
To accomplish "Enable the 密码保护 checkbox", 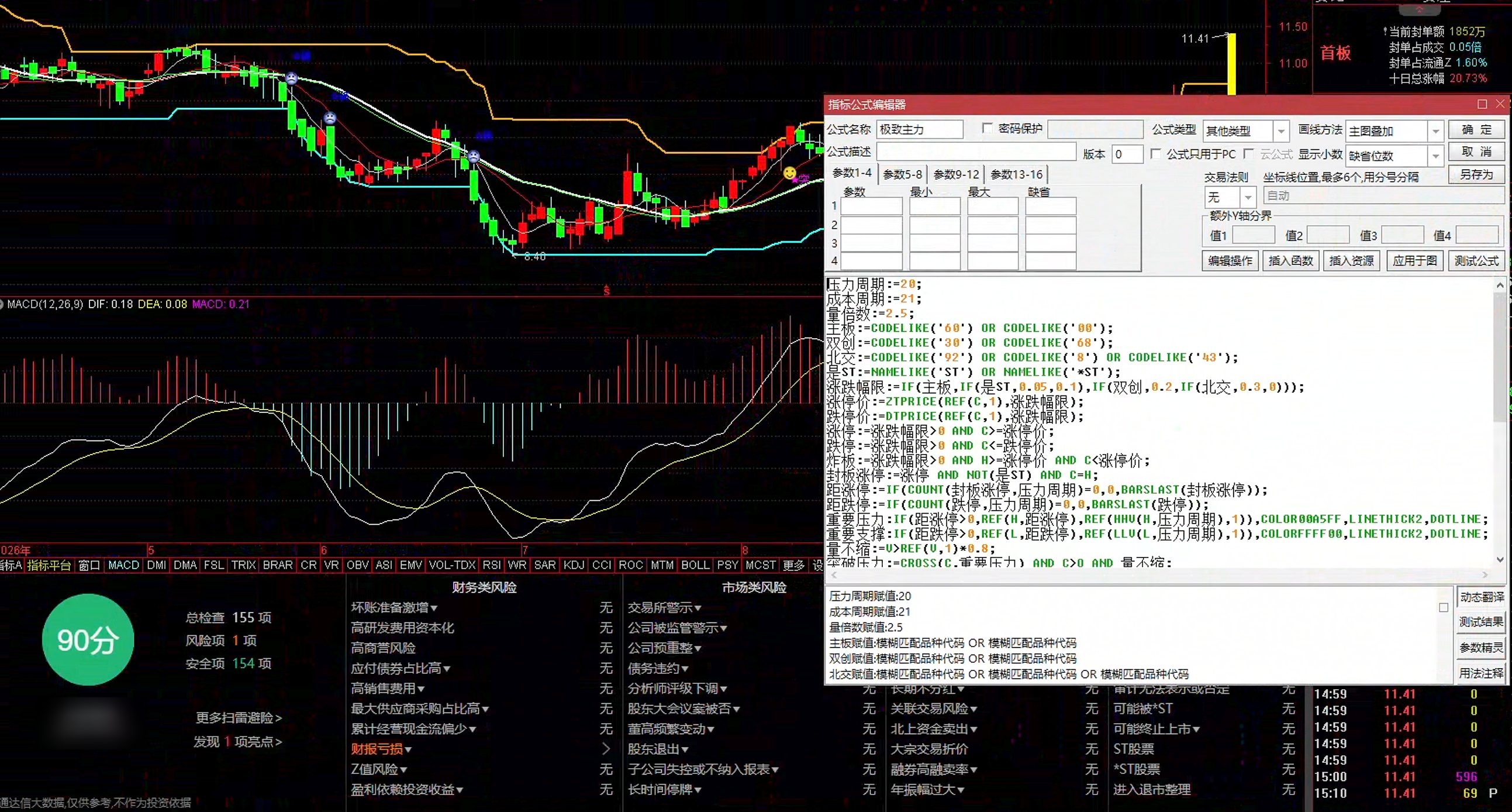I will coord(988,128).
